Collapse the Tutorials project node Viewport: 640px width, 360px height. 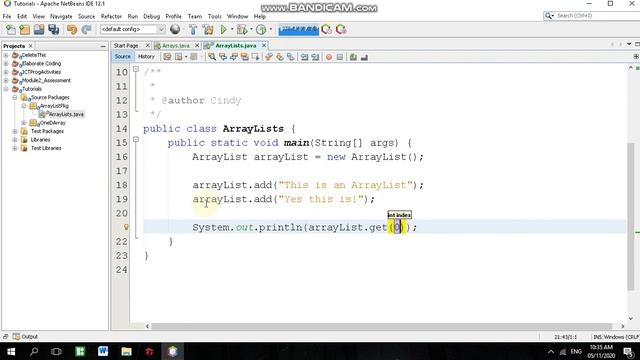[6, 89]
